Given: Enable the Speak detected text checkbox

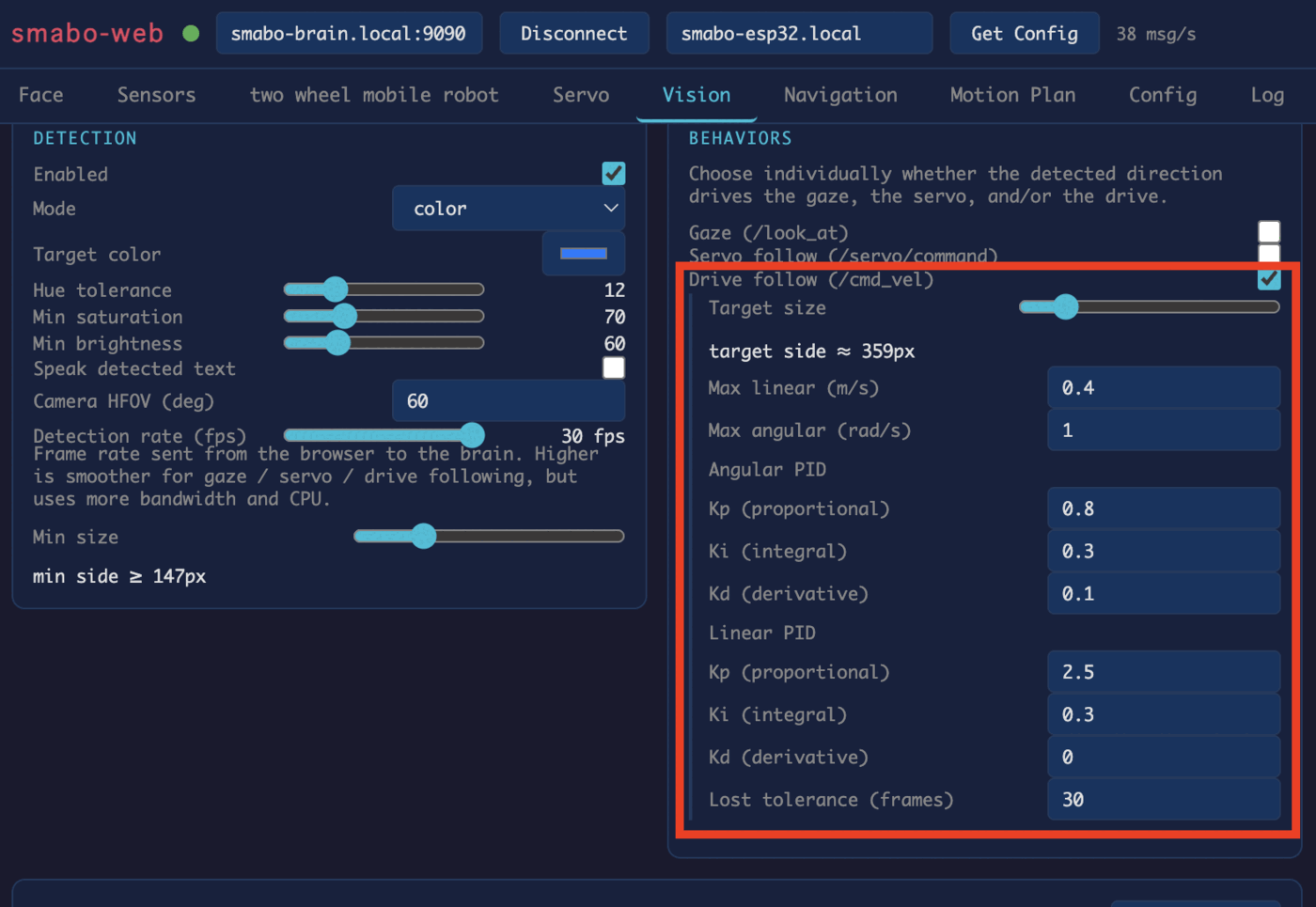Looking at the screenshot, I should pyautogui.click(x=614, y=367).
